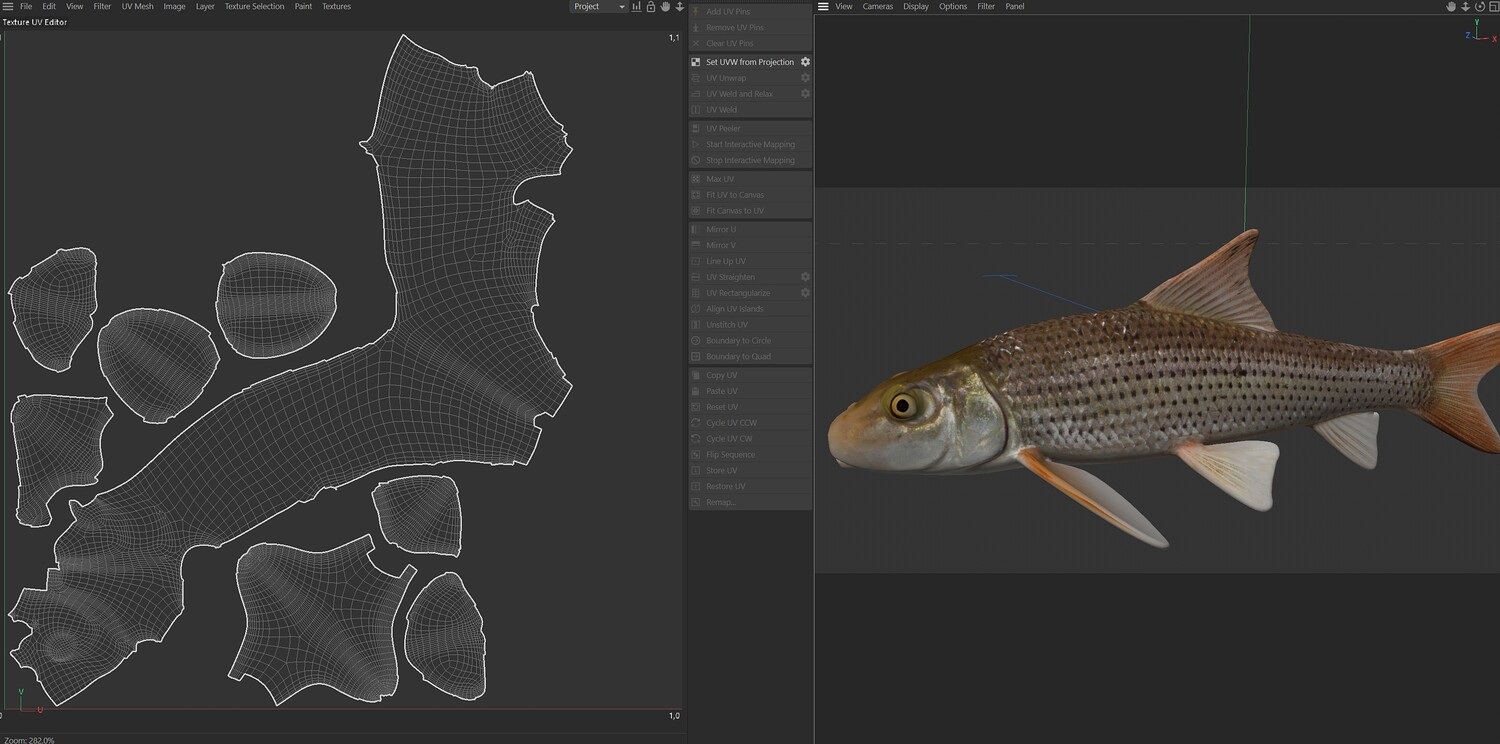Click Set UVW from Projection
This screenshot has height=744, width=1500.
[x=749, y=62]
